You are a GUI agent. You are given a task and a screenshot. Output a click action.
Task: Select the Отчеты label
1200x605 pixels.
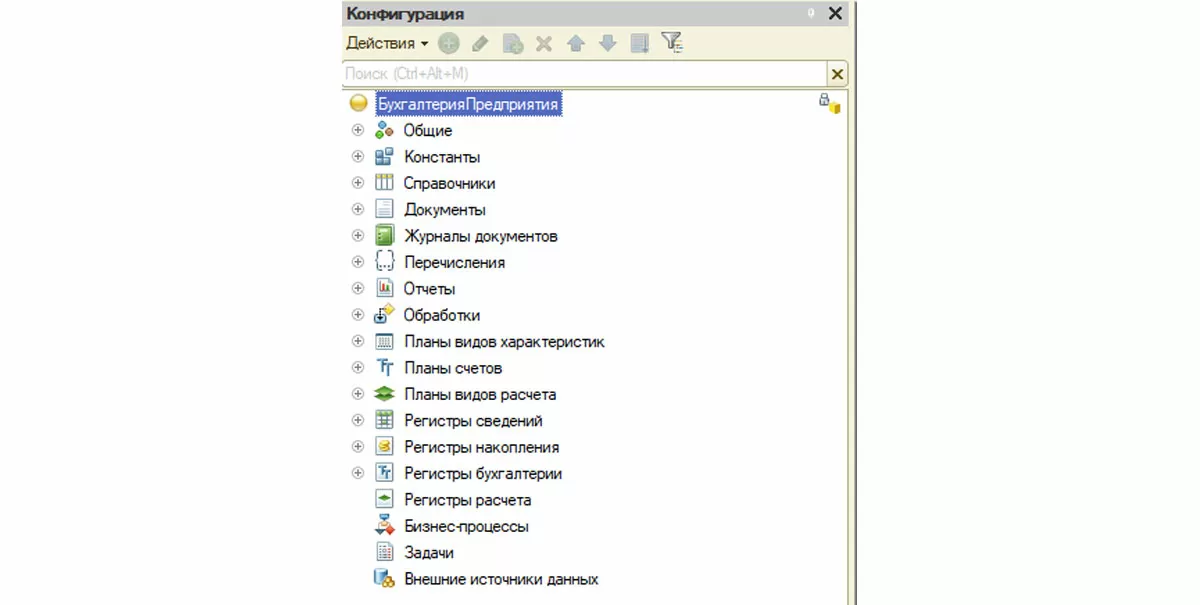[x=429, y=288]
